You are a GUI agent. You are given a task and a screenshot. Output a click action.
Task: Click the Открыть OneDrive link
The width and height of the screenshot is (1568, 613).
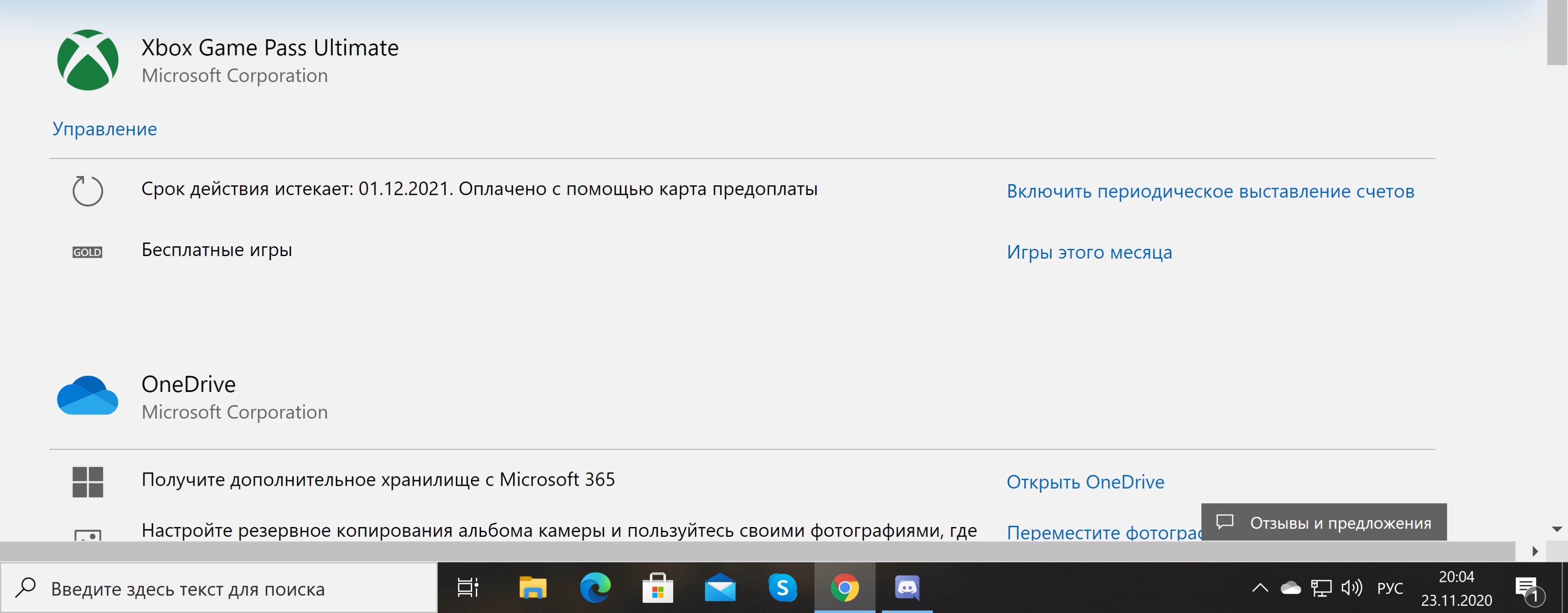click(1085, 482)
